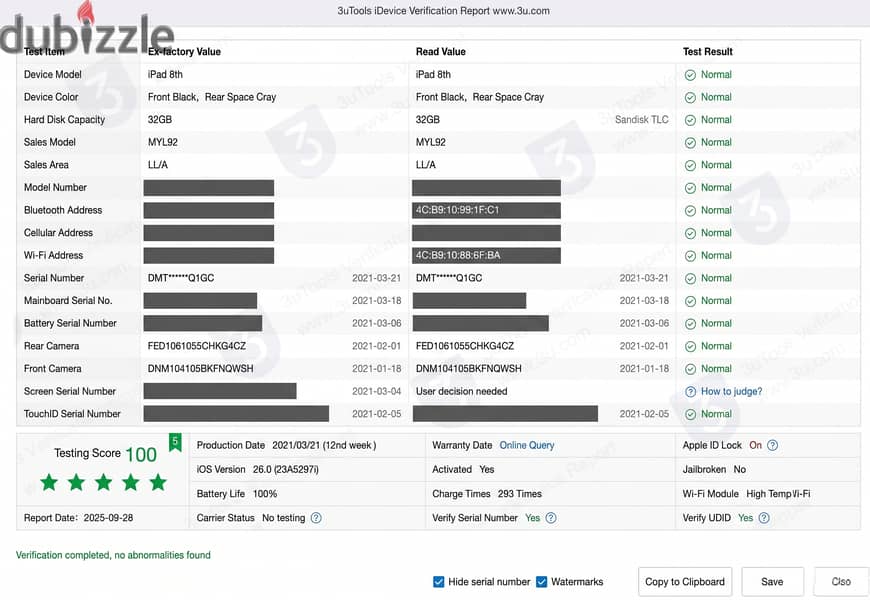Click the Verify UDID Yes value

pos(745,518)
